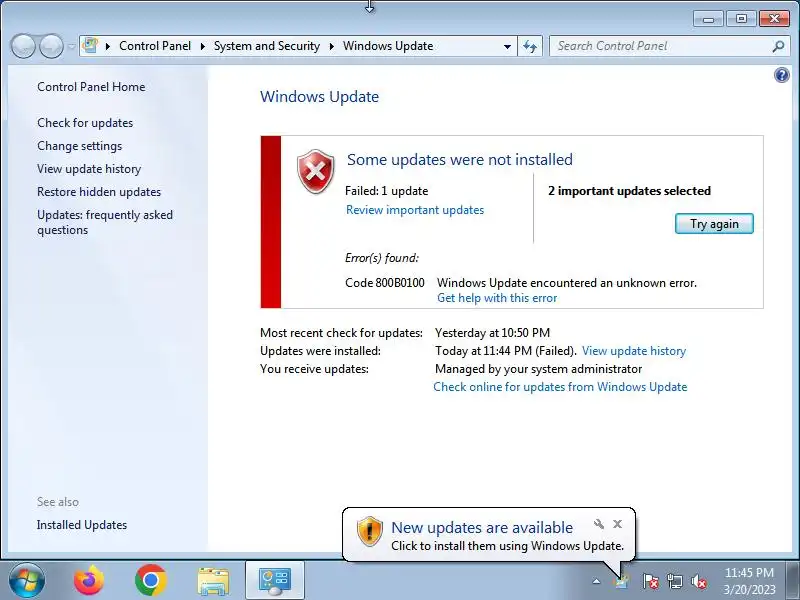Click the red shield error icon
The height and width of the screenshot is (600, 800).
pyautogui.click(x=316, y=171)
